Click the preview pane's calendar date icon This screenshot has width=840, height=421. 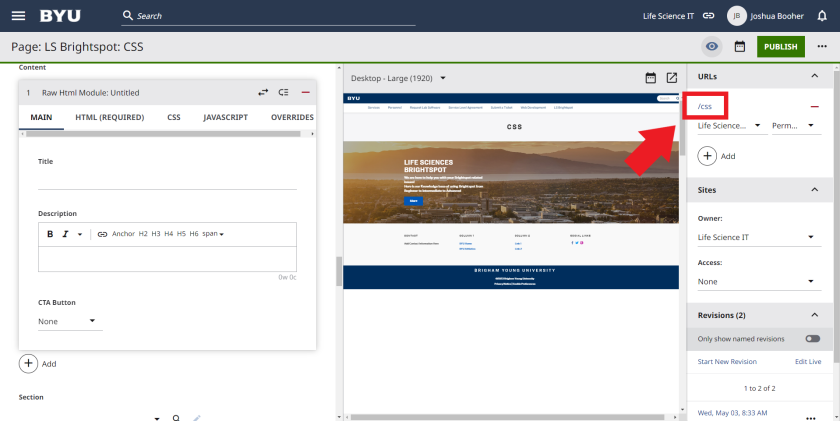[x=650, y=78]
